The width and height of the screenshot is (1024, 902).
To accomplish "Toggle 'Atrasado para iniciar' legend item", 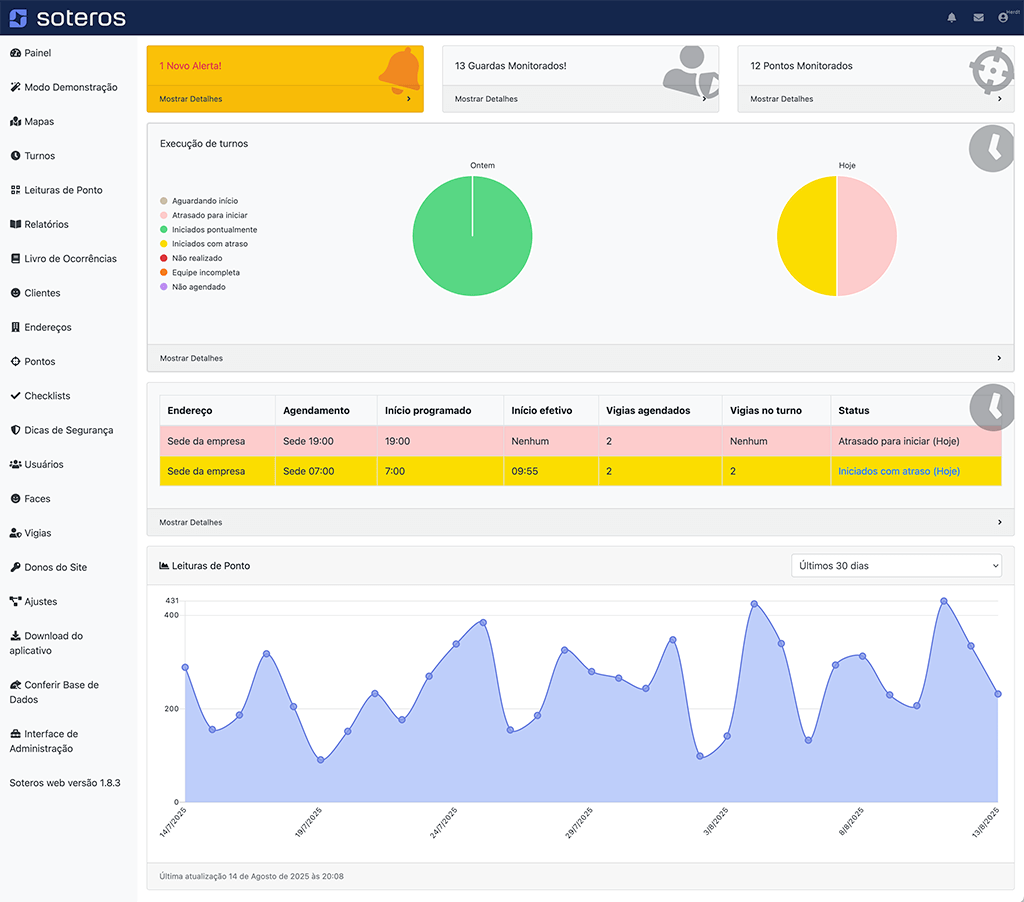I will coord(209,215).
